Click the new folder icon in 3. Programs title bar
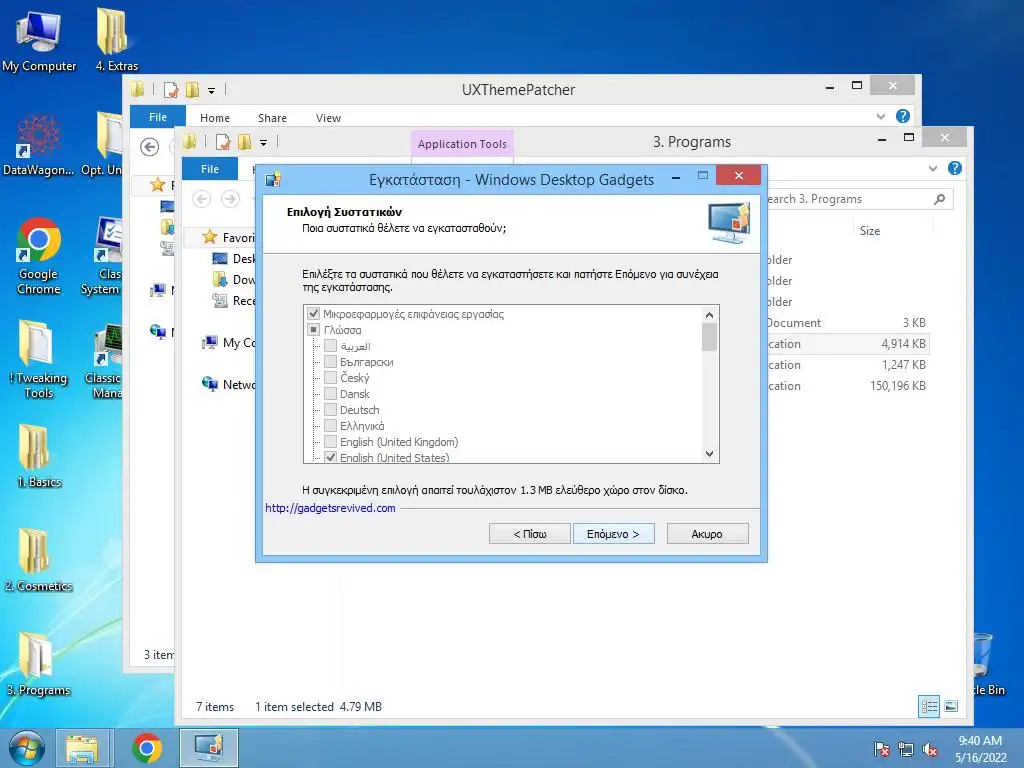 (x=244, y=142)
